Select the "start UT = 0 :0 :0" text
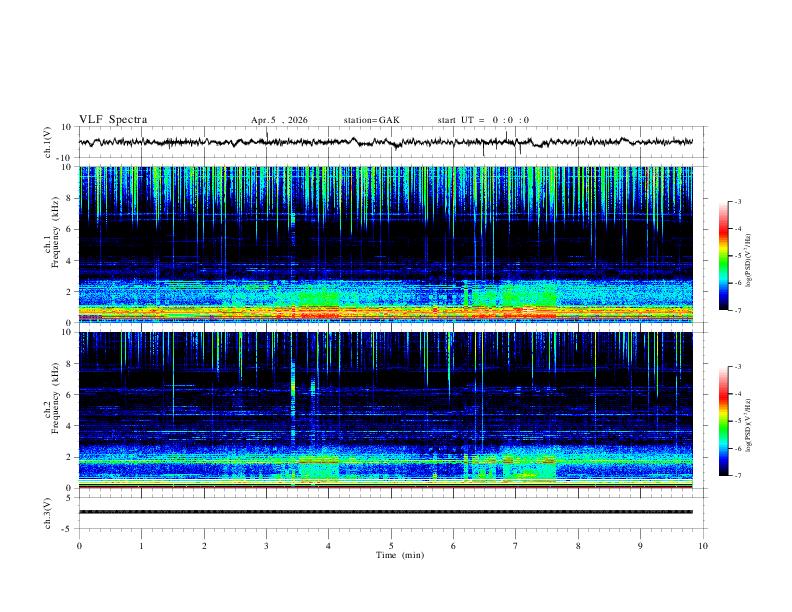 click(x=483, y=120)
